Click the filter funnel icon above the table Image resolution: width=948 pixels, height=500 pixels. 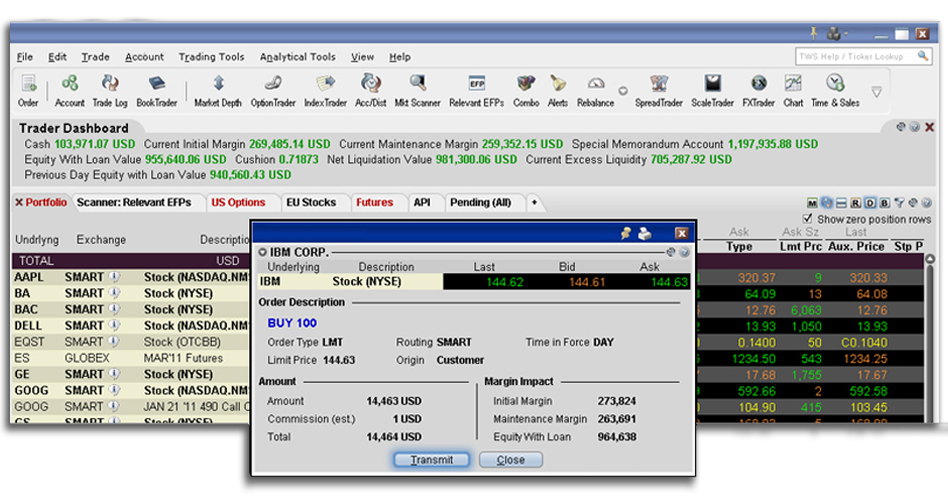click(x=900, y=203)
